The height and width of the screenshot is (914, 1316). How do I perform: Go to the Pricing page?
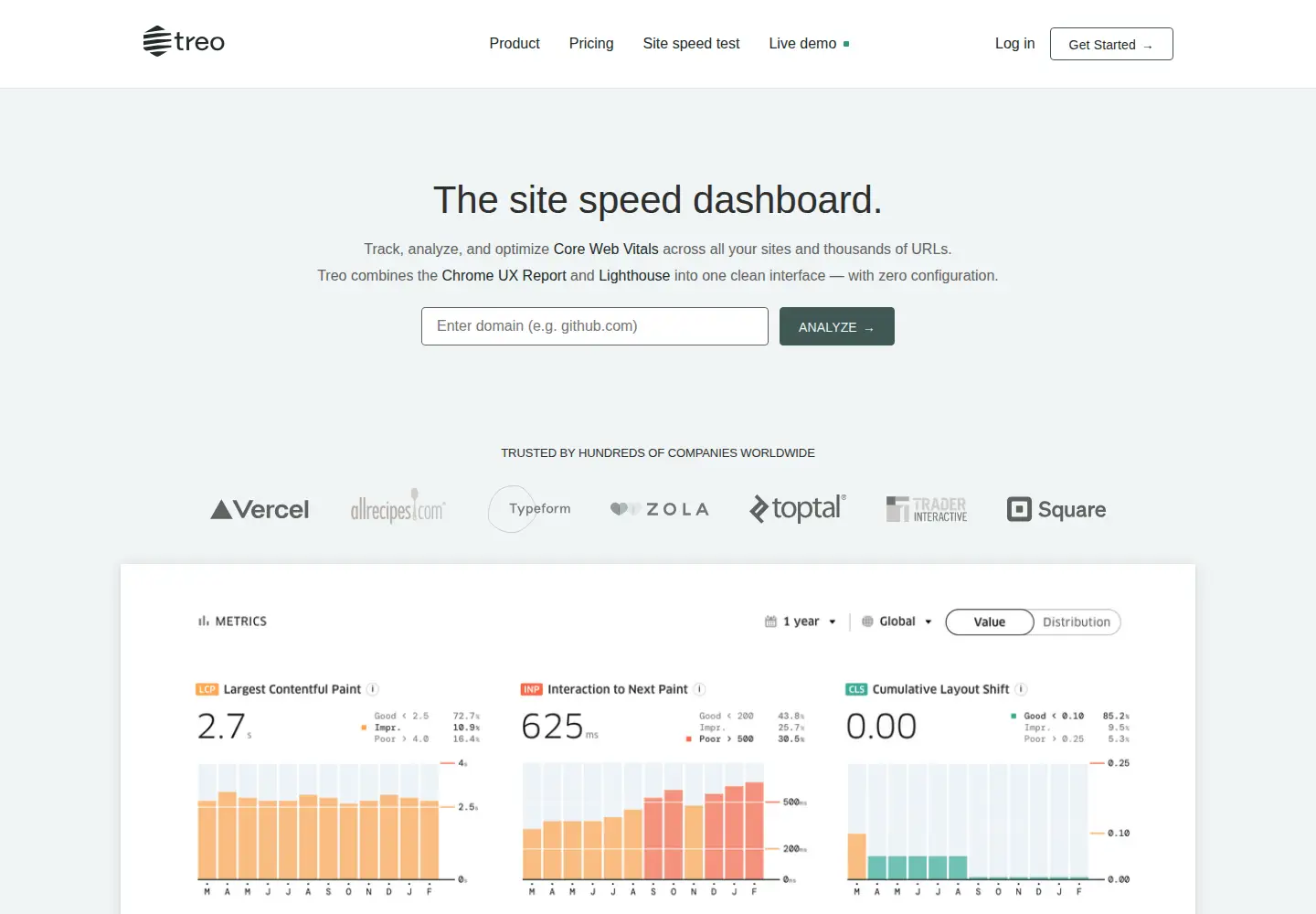(x=591, y=44)
